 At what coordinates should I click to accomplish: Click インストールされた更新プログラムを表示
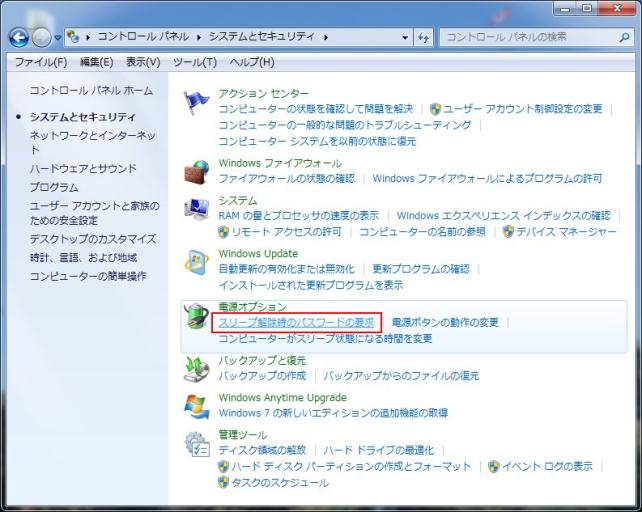point(311,285)
